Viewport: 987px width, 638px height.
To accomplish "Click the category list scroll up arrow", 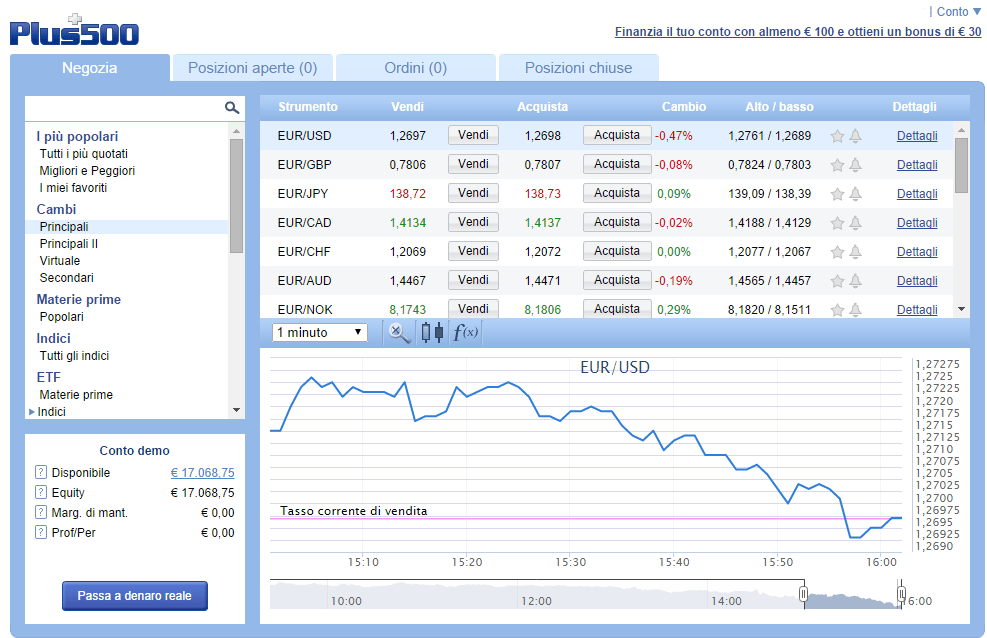I will [x=237, y=131].
